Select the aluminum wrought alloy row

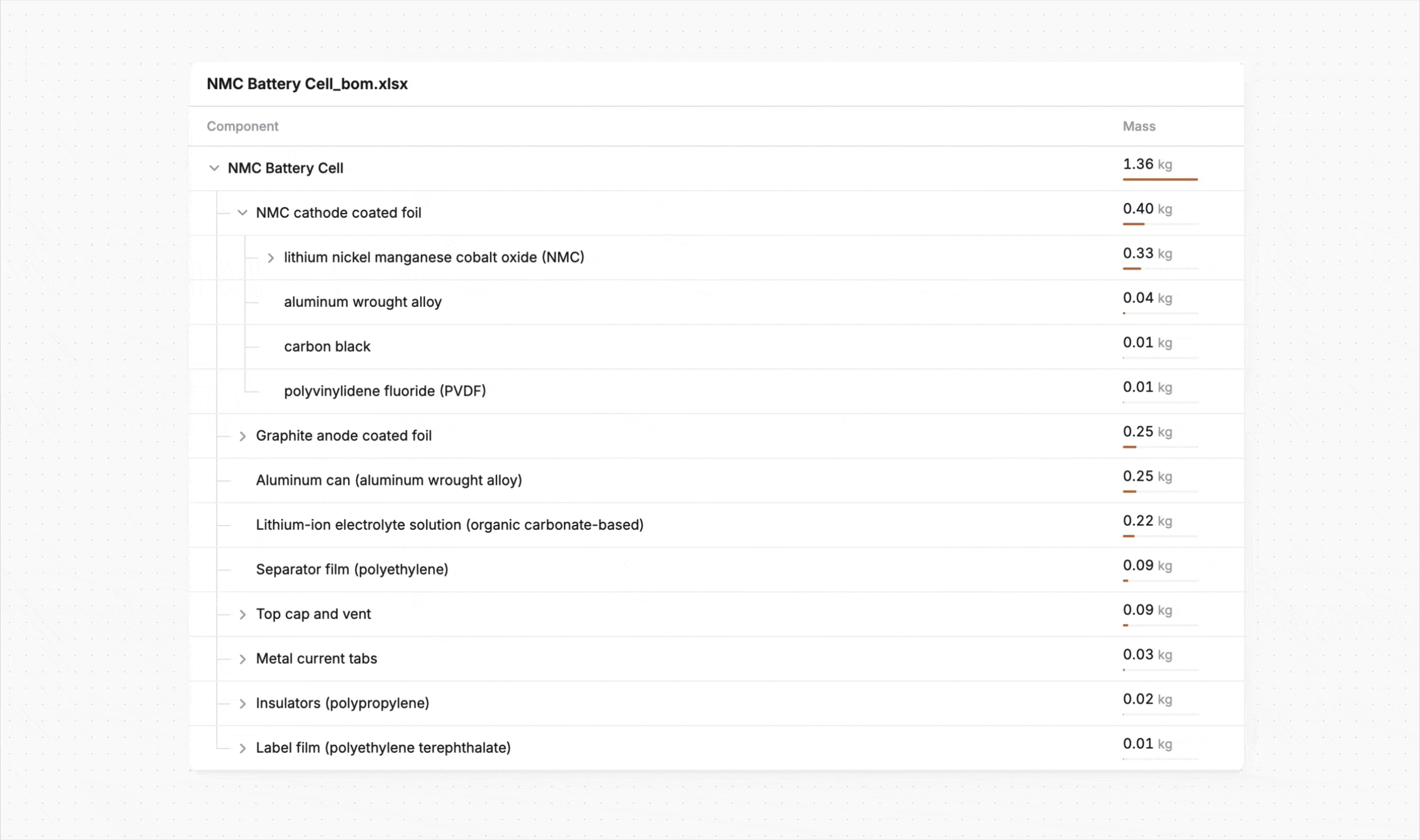point(363,302)
